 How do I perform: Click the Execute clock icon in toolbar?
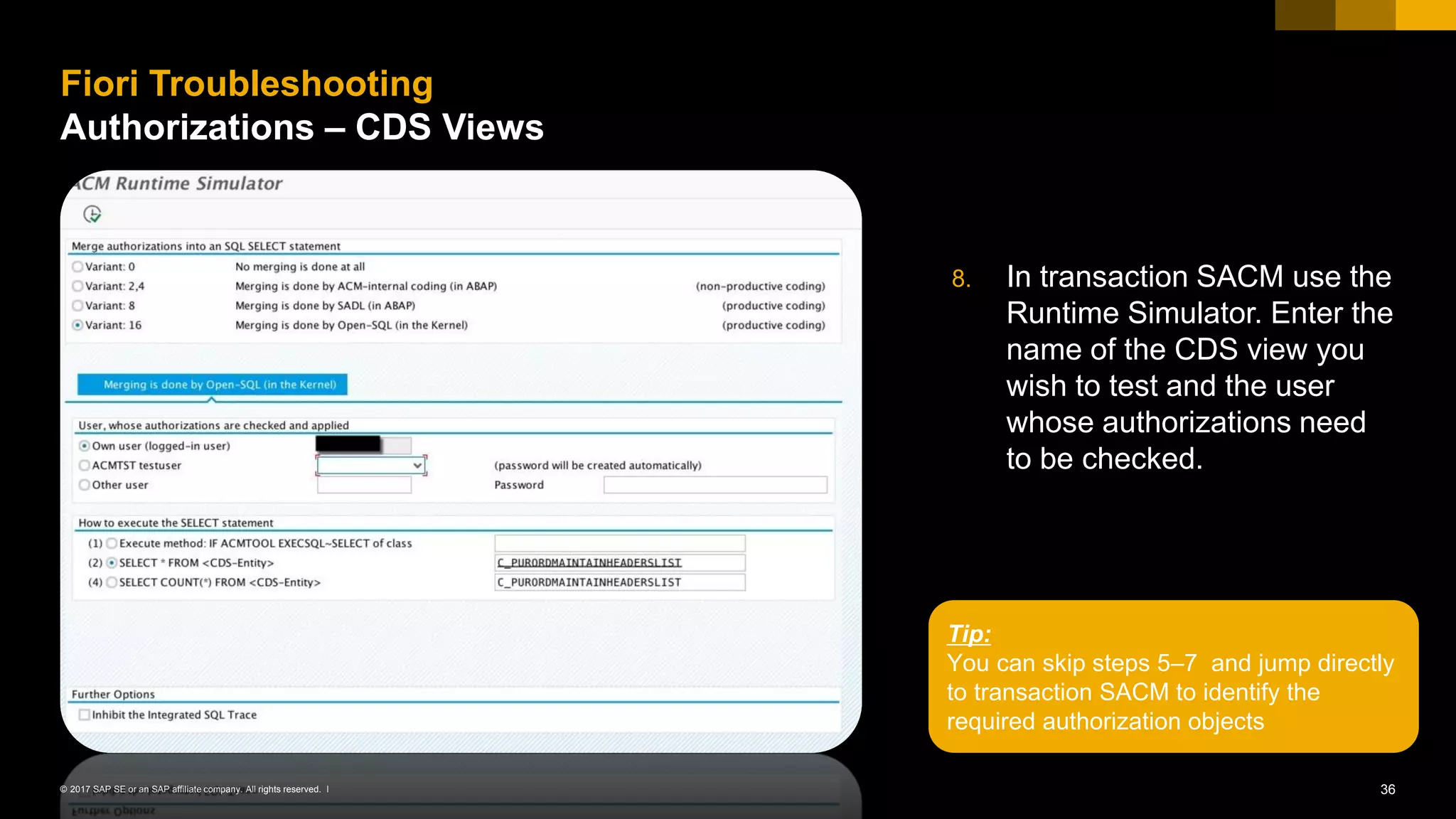pos(92,214)
